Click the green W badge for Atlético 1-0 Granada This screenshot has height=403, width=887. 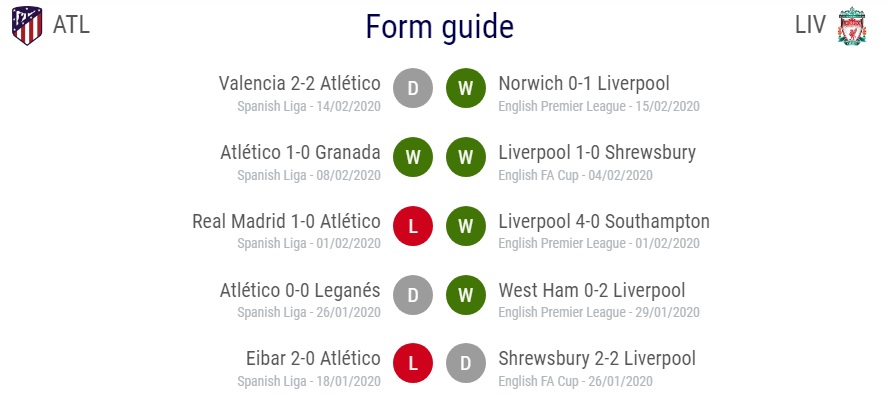[413, 157]
